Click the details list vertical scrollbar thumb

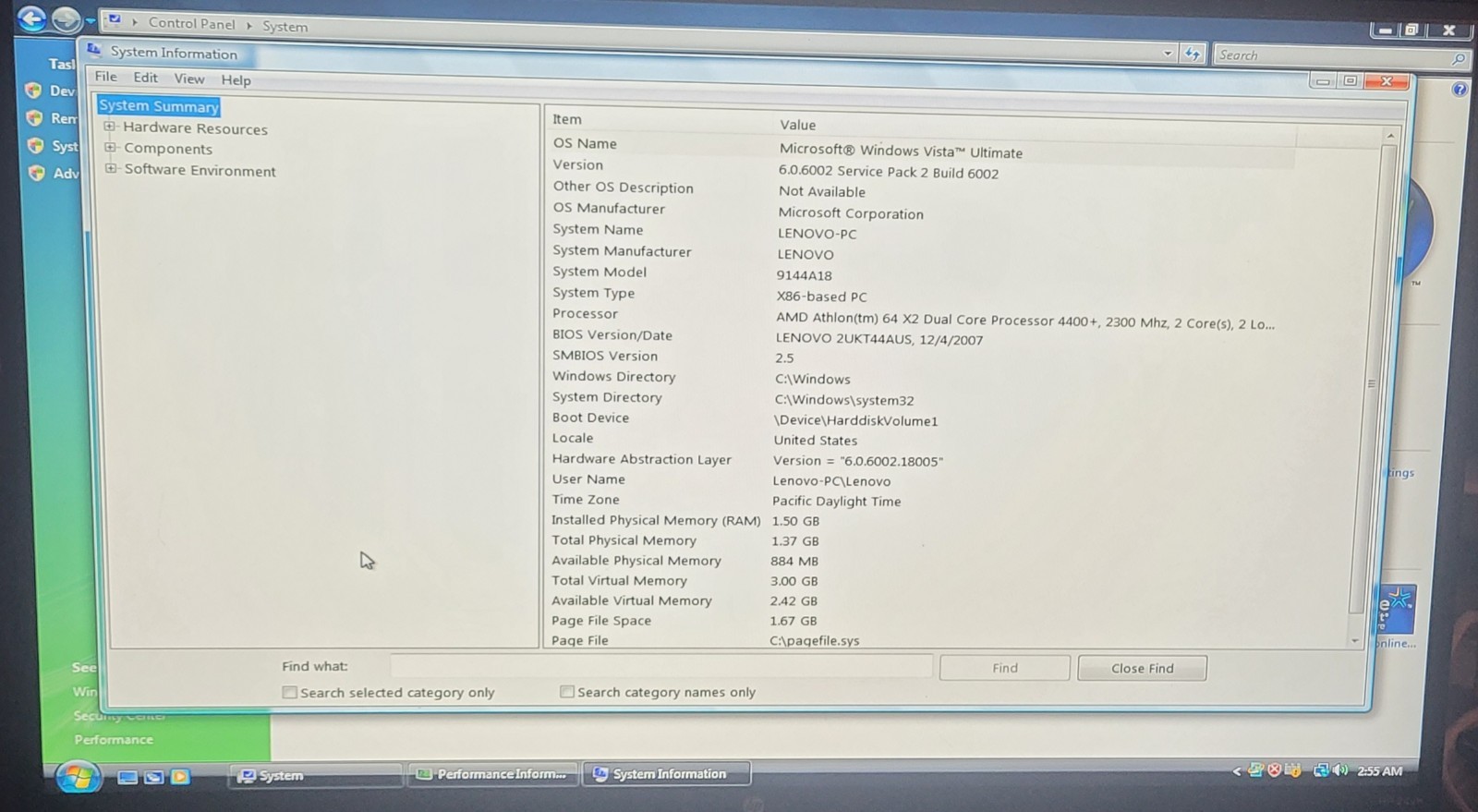click(x=1373, y=379)
